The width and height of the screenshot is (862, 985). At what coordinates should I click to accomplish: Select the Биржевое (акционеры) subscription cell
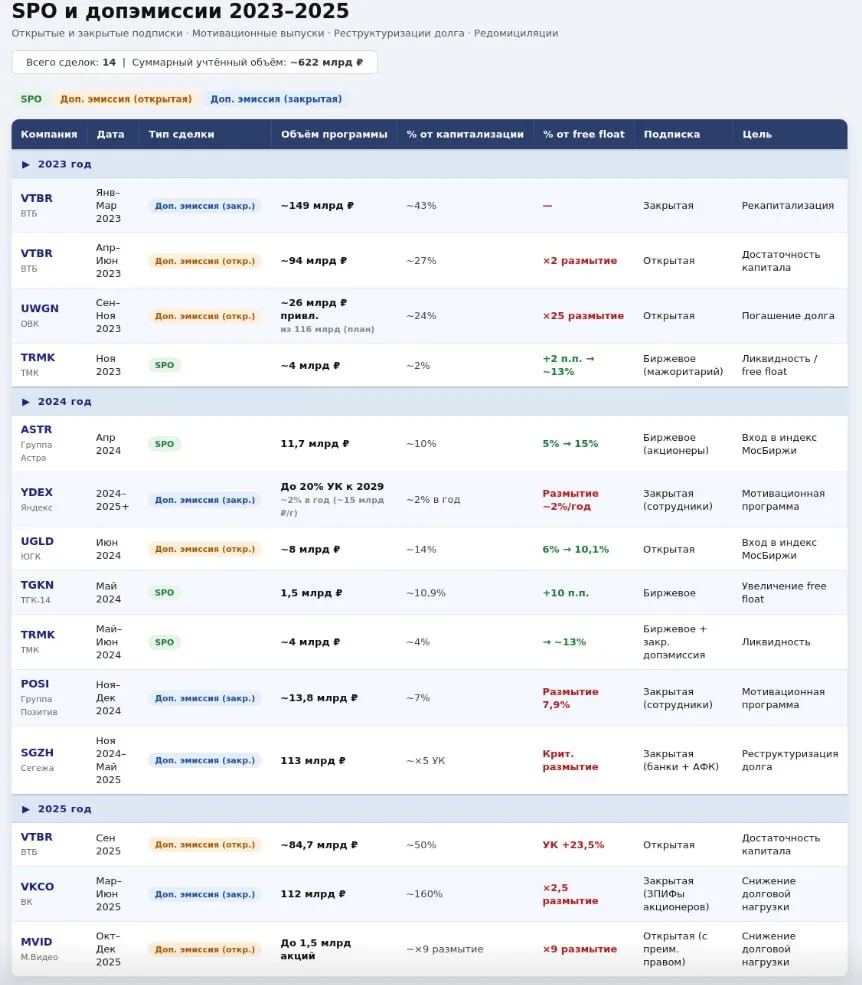(675, 444)
